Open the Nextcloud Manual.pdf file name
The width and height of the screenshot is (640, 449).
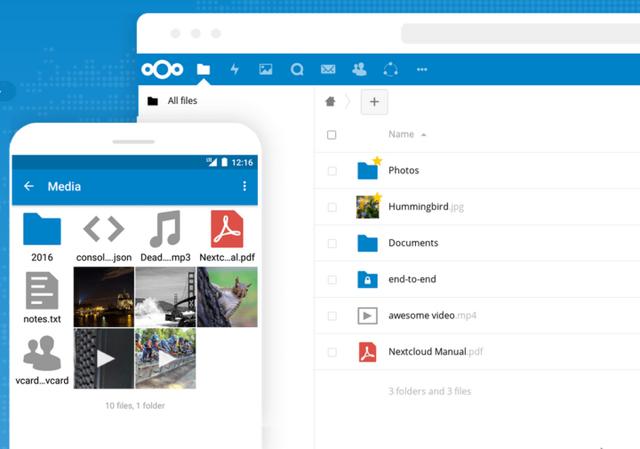pyautogui.click(x=436, y=352)
